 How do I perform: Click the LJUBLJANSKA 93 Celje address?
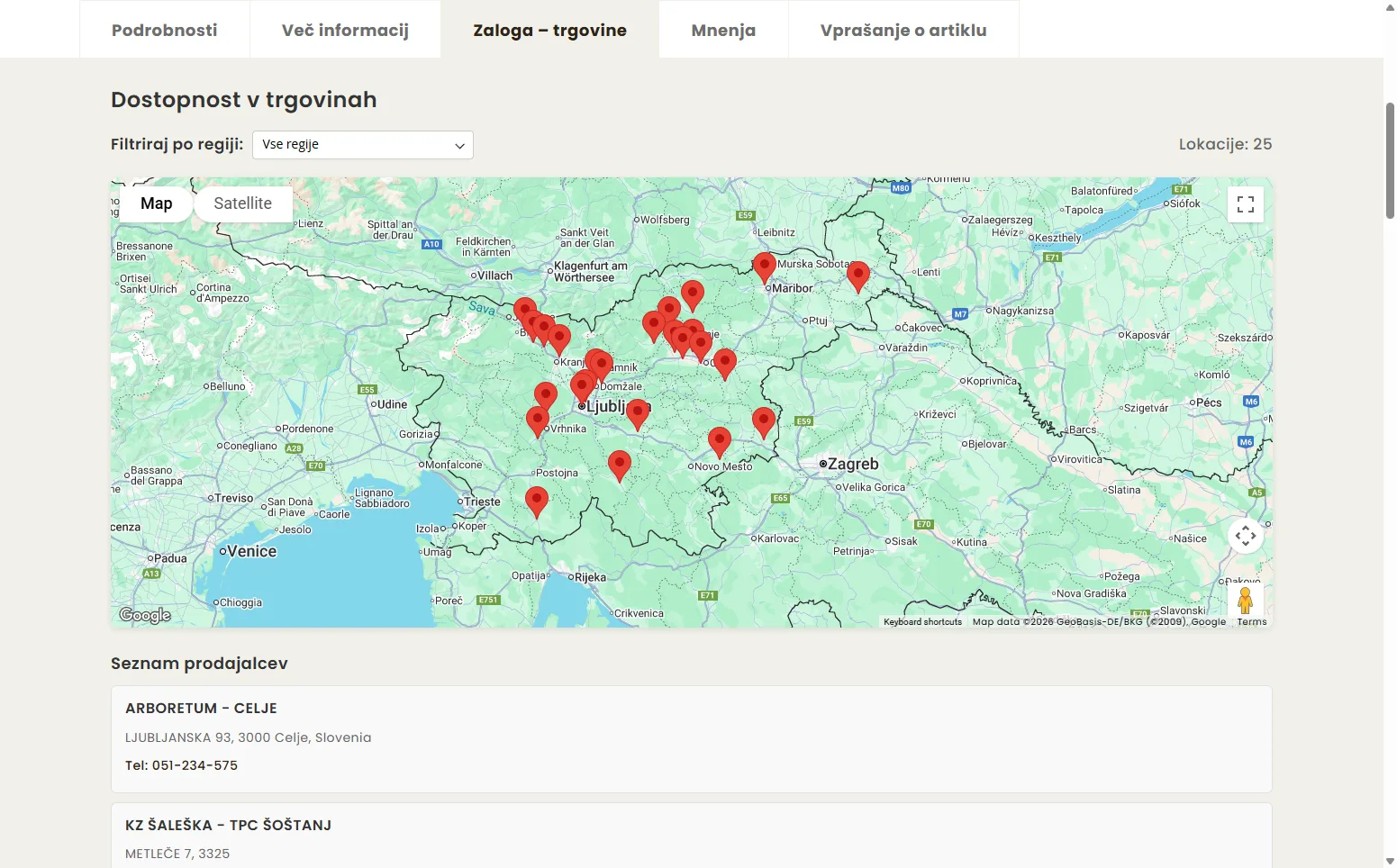248,737
